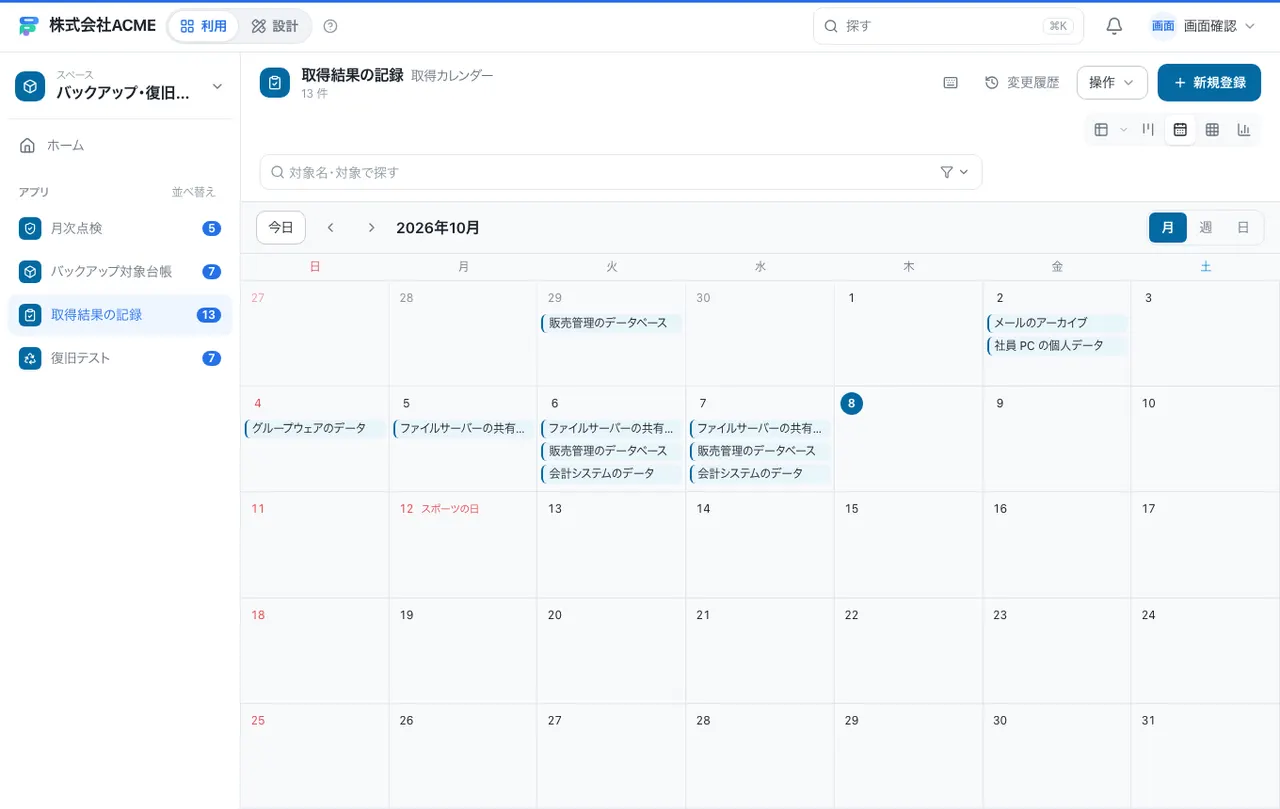Open 社員 PC の個人データ event
The image size is (1280, 809).
1057,346
